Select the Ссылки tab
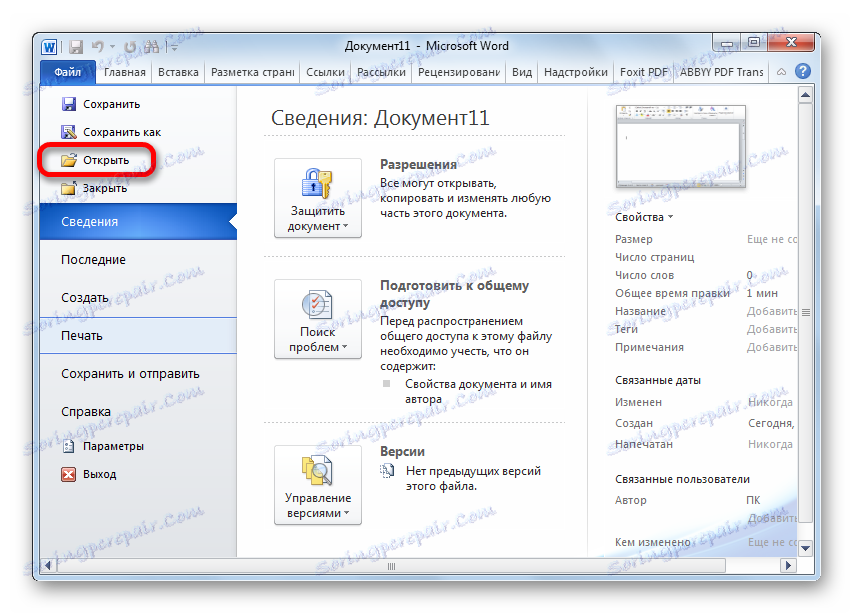The height and width of the screenshot is (614, 854). [x=325, y=72]
